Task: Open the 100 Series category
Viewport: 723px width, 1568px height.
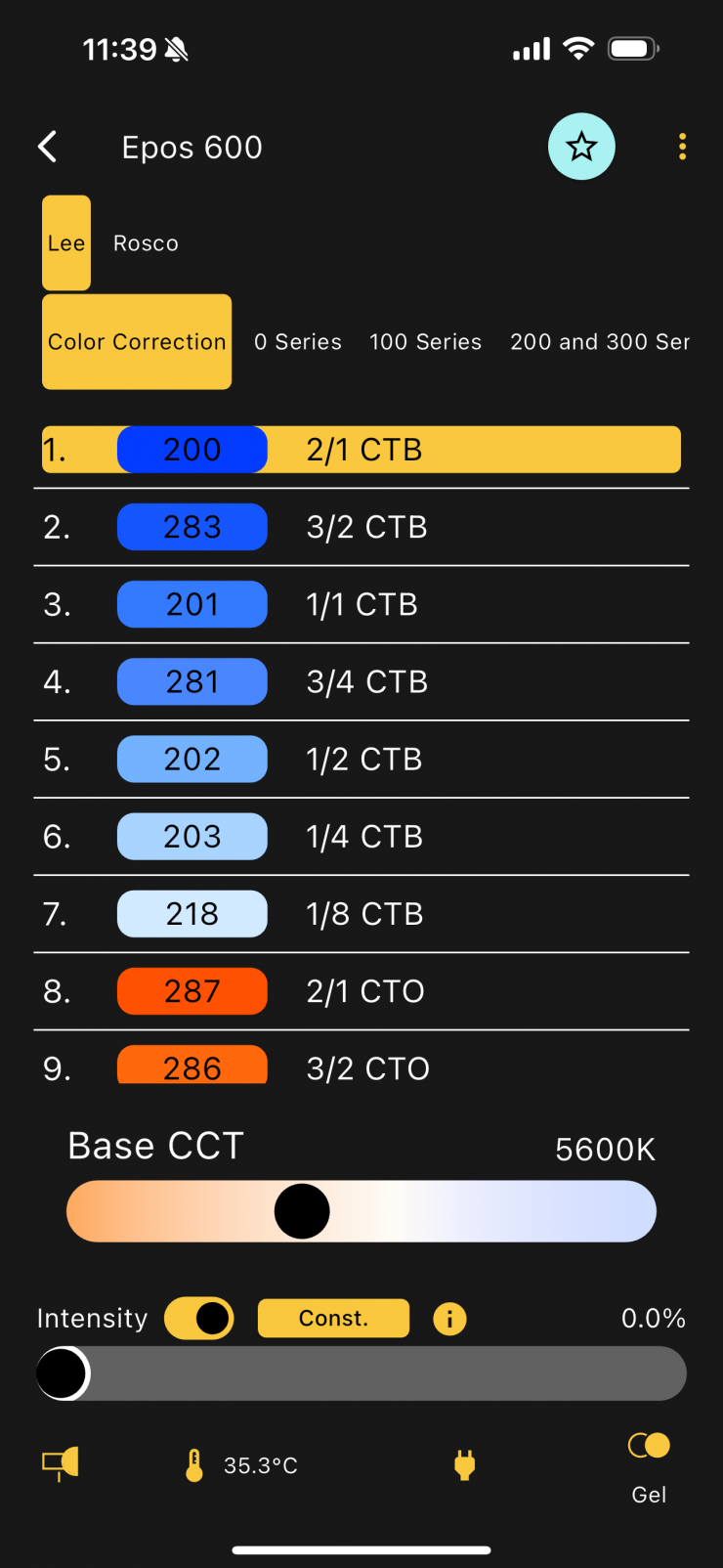Action: coord(425,342)
